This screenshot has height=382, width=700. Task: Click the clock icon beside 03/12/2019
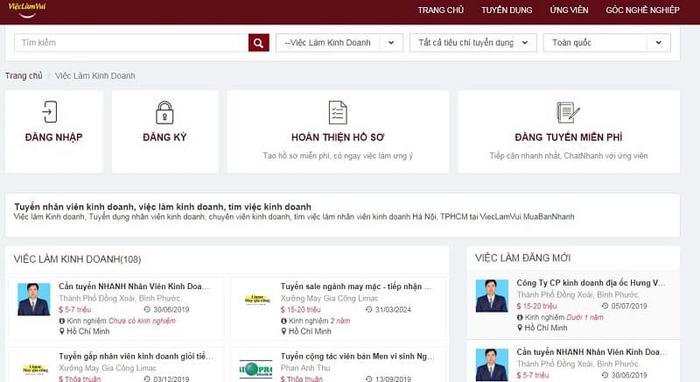147,379
